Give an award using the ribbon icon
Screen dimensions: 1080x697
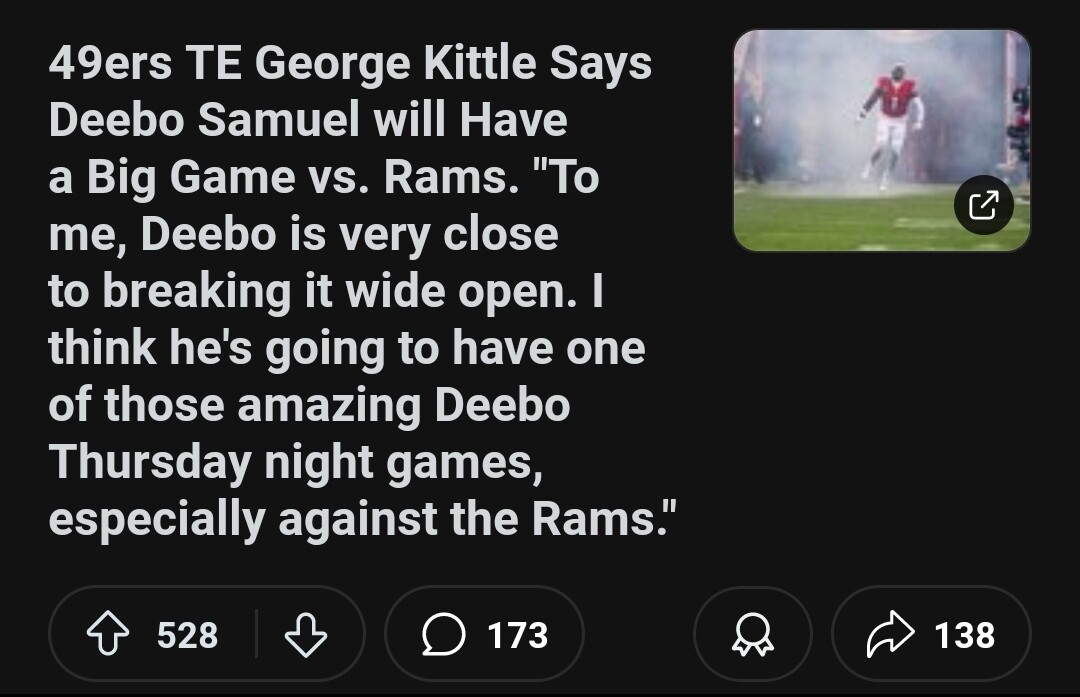click(x=752, y=635)
